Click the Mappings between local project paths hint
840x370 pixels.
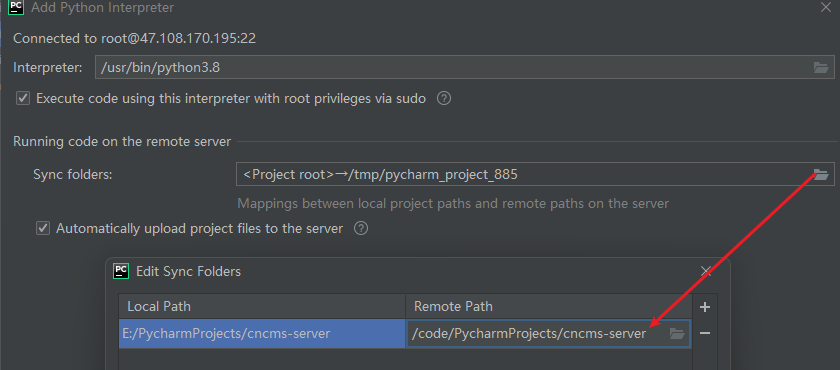coord(453,203)
